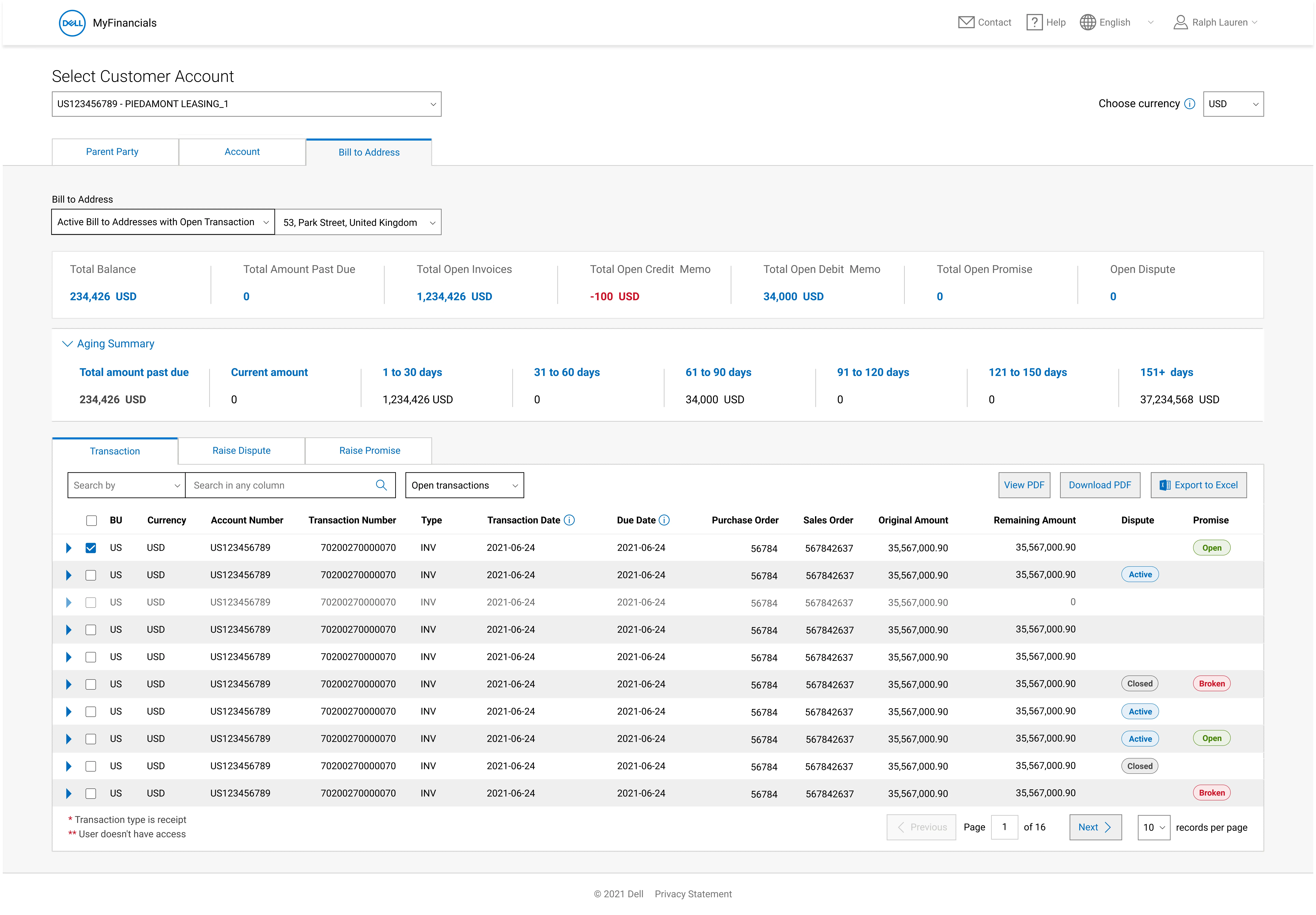Click the Contact envelope icon
Image resolution: width=1316 pixels, height=915 pixels.
(966, 22)
